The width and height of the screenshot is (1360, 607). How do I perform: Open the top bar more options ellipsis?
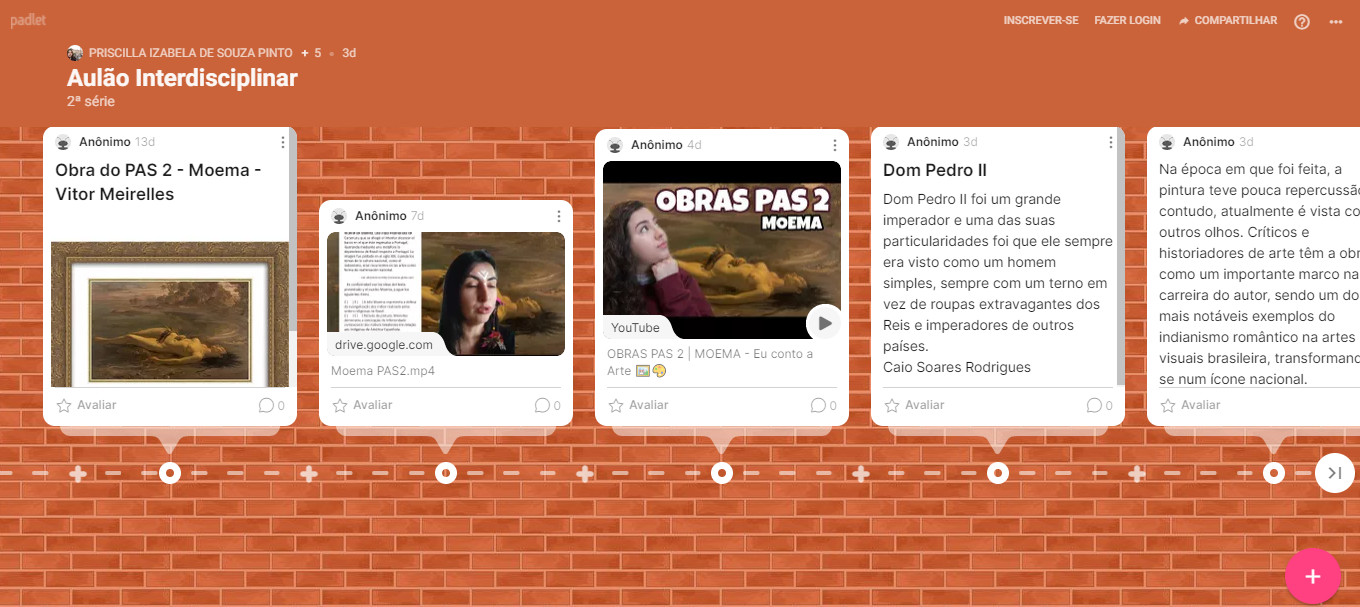(1336, 21)
